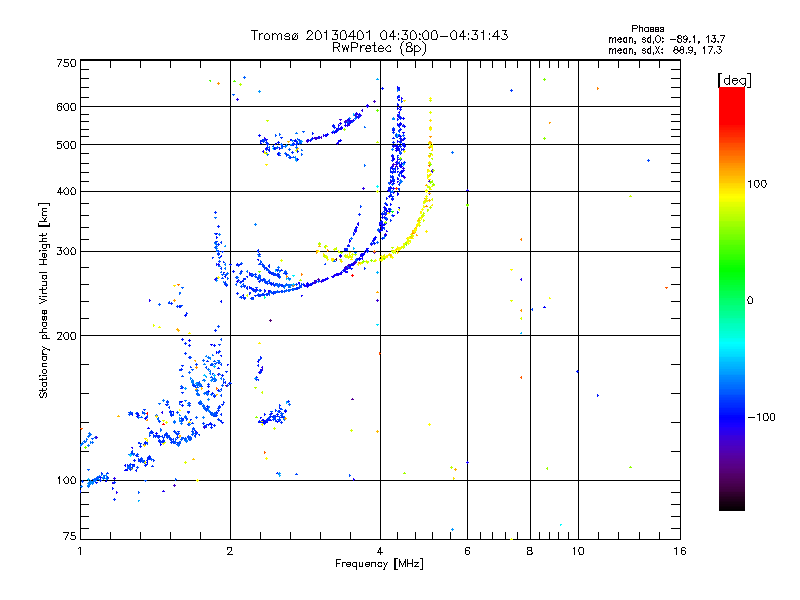
Task: Click the 'Phases' heading at top right
Action: [x=647, y=29]
